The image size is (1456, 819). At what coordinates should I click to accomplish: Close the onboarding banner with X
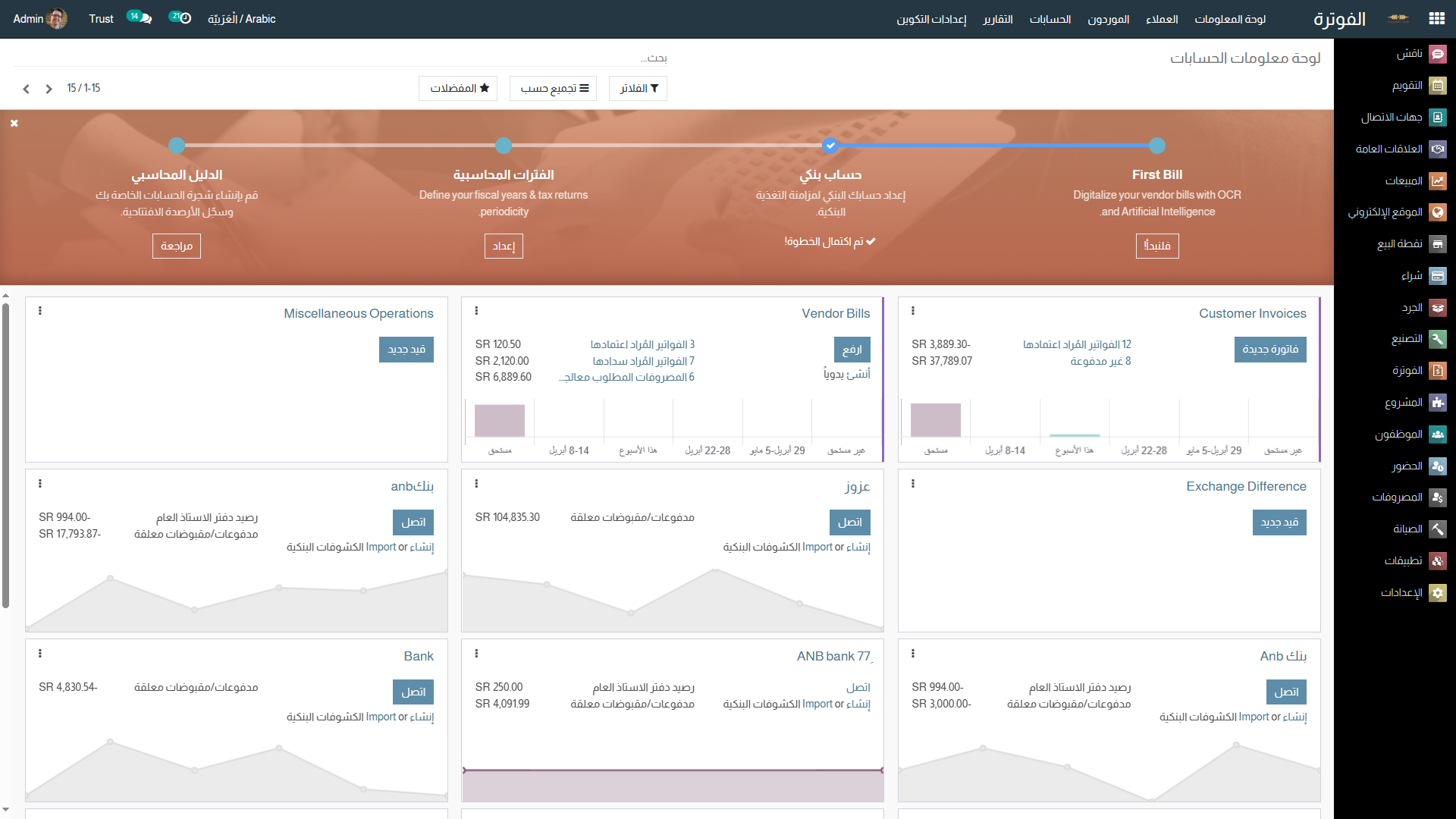(14, 123)
